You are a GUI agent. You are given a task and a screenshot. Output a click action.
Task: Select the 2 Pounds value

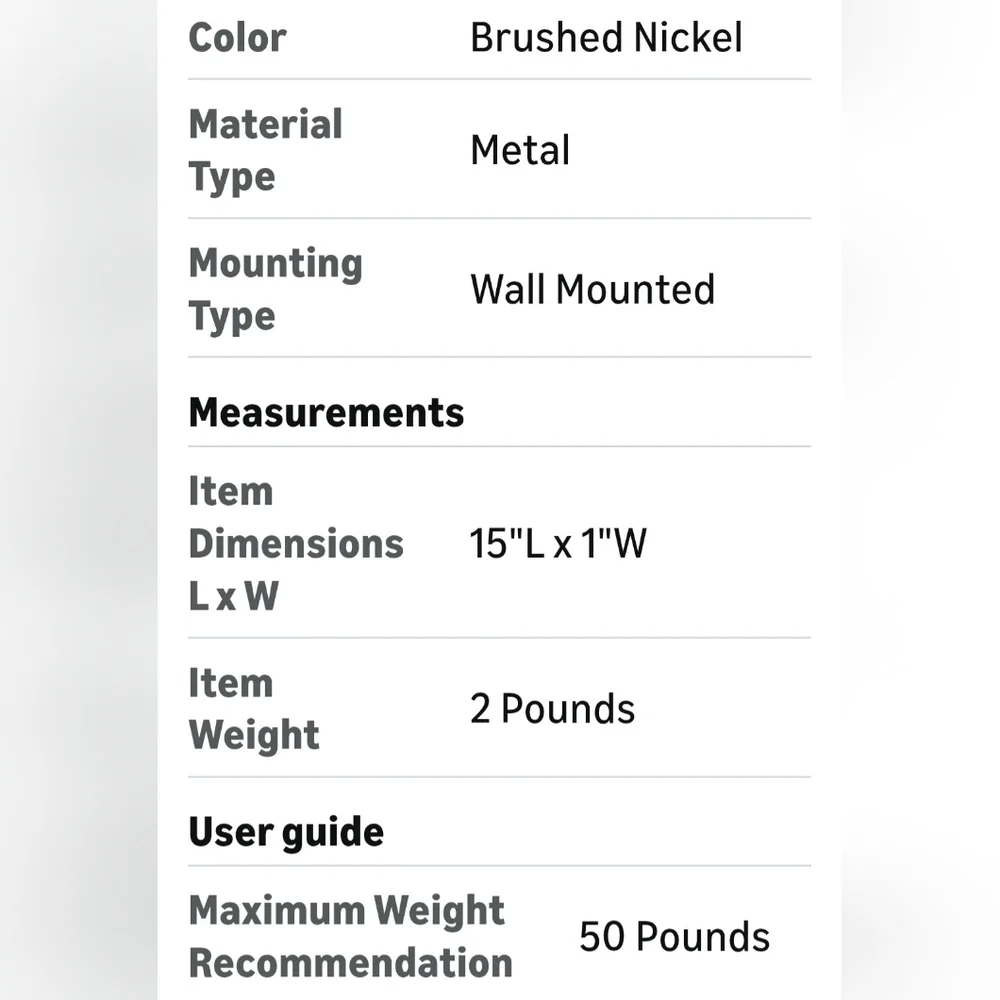[552, 709]
